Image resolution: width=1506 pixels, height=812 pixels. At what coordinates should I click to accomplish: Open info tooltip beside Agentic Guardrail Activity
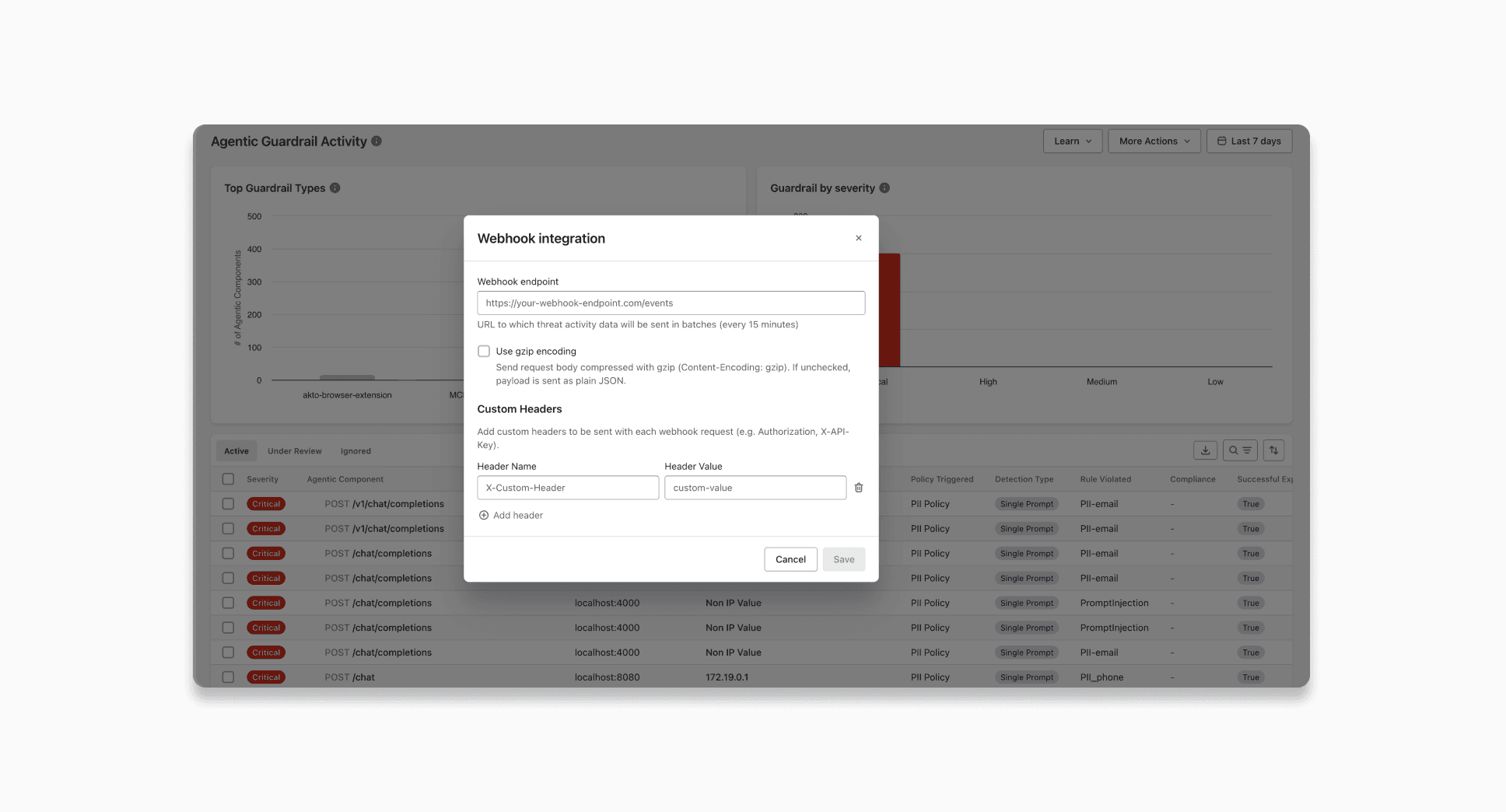[x=376, y=141]
